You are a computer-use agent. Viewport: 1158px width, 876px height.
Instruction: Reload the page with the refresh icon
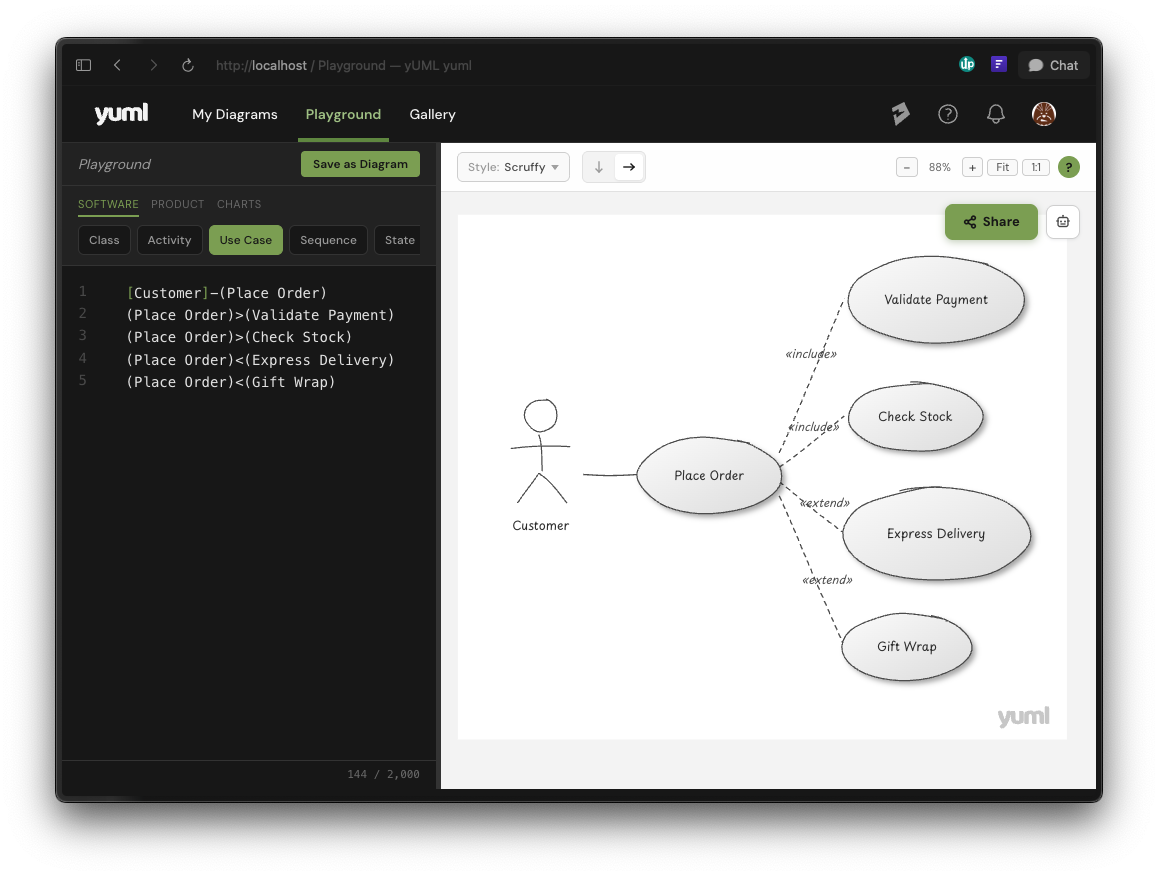pos(188,65)
